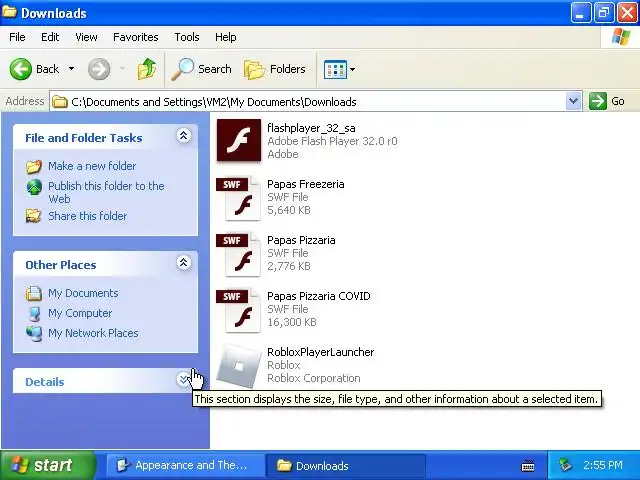The width and height of the screenshot is (640, 480).
Task: Open the Tools menu
Action: point(187,37)
